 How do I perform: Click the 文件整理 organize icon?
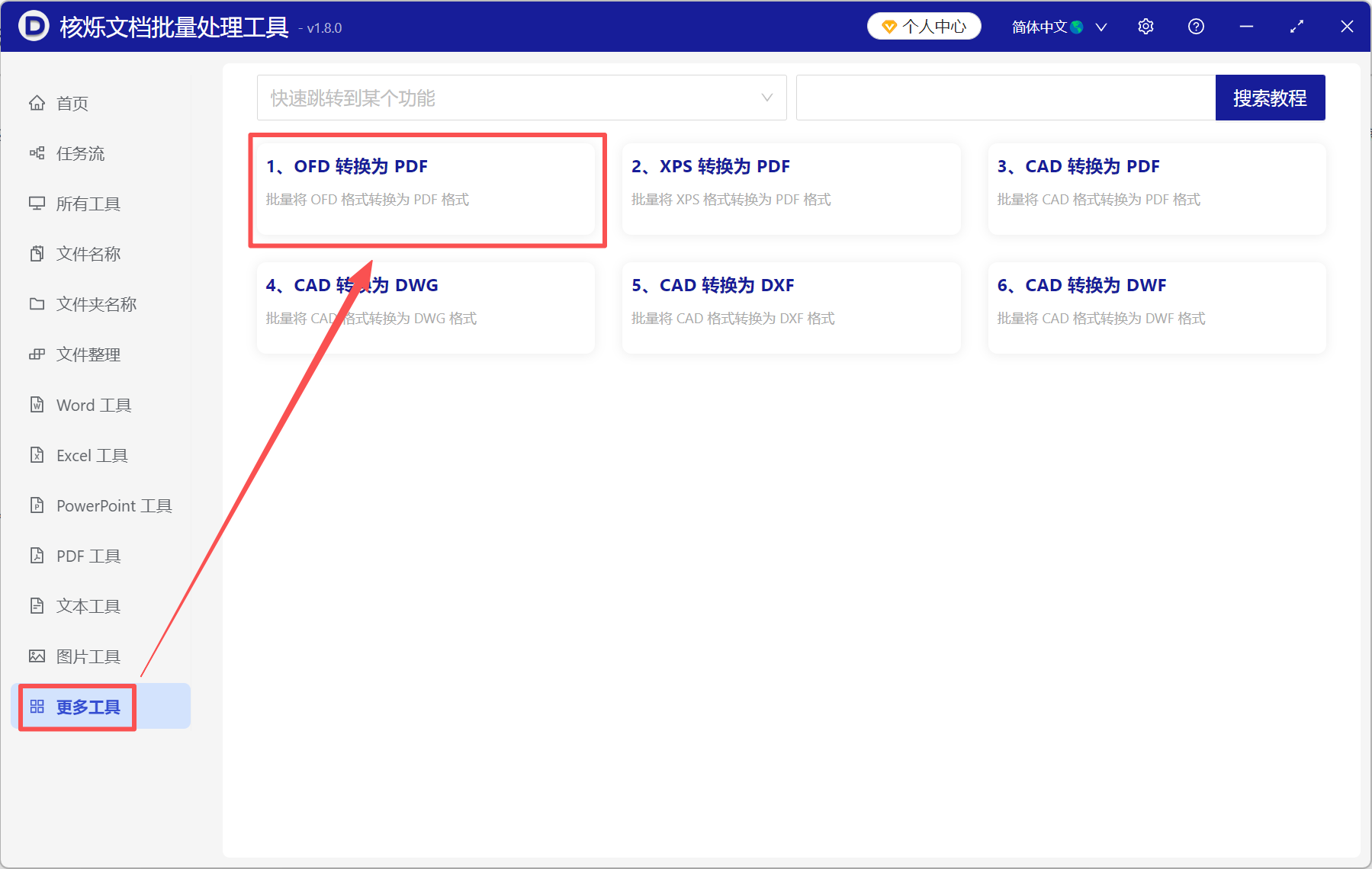click(37, 354)
